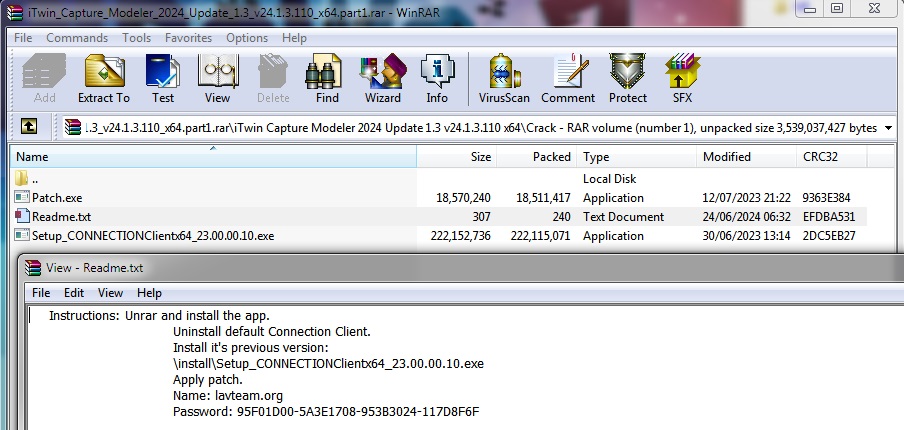Click the Protect archive icon
904x430 pixels.
coord(628,79)
